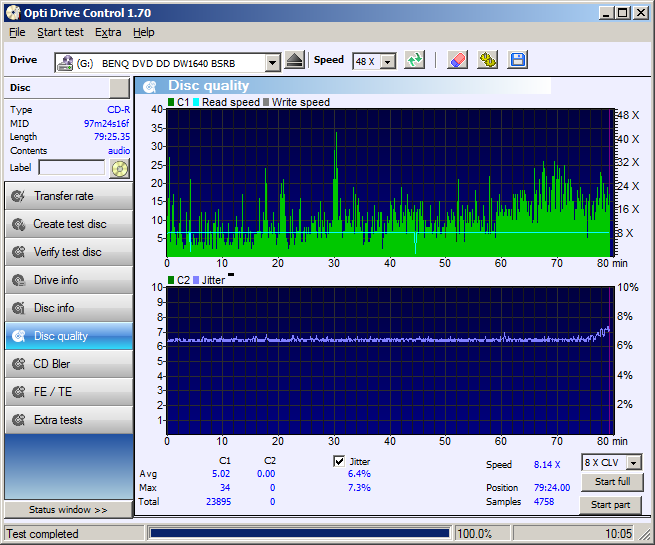Show the Drive info section

pyautogui.click(x=69, y=280)
